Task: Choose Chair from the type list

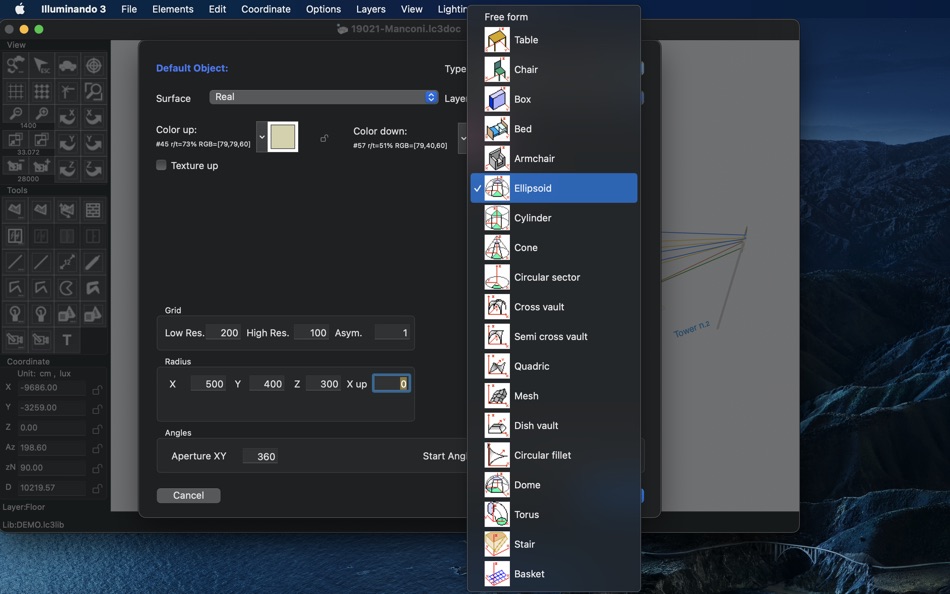Action: [554, 70]
